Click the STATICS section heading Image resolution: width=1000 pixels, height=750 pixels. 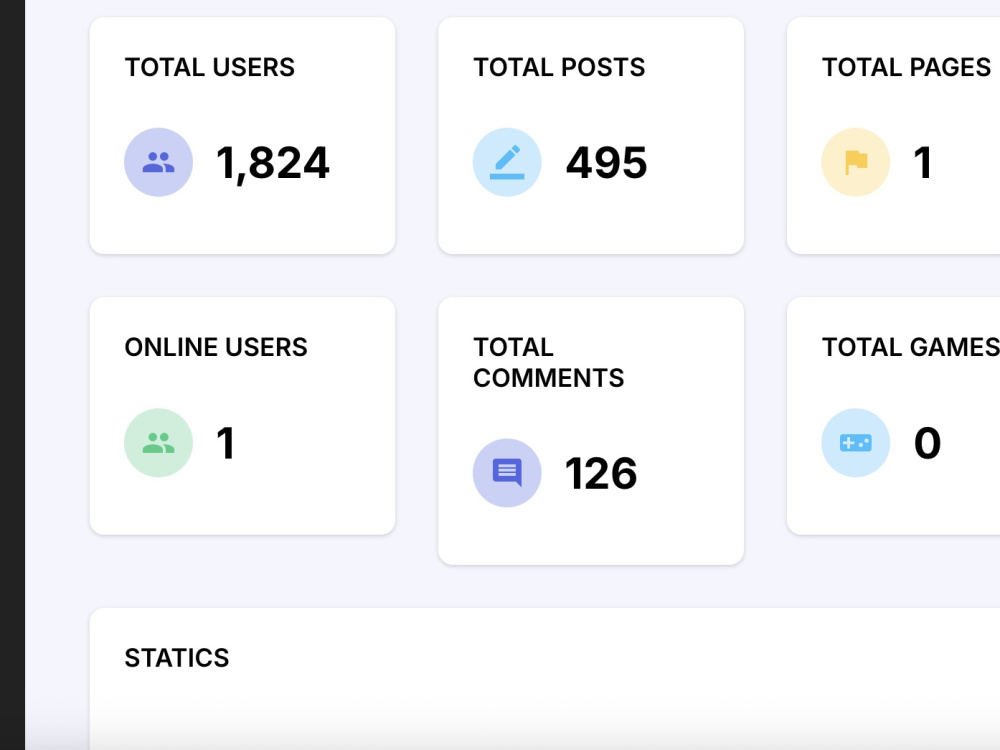click(x=177, y=658)
